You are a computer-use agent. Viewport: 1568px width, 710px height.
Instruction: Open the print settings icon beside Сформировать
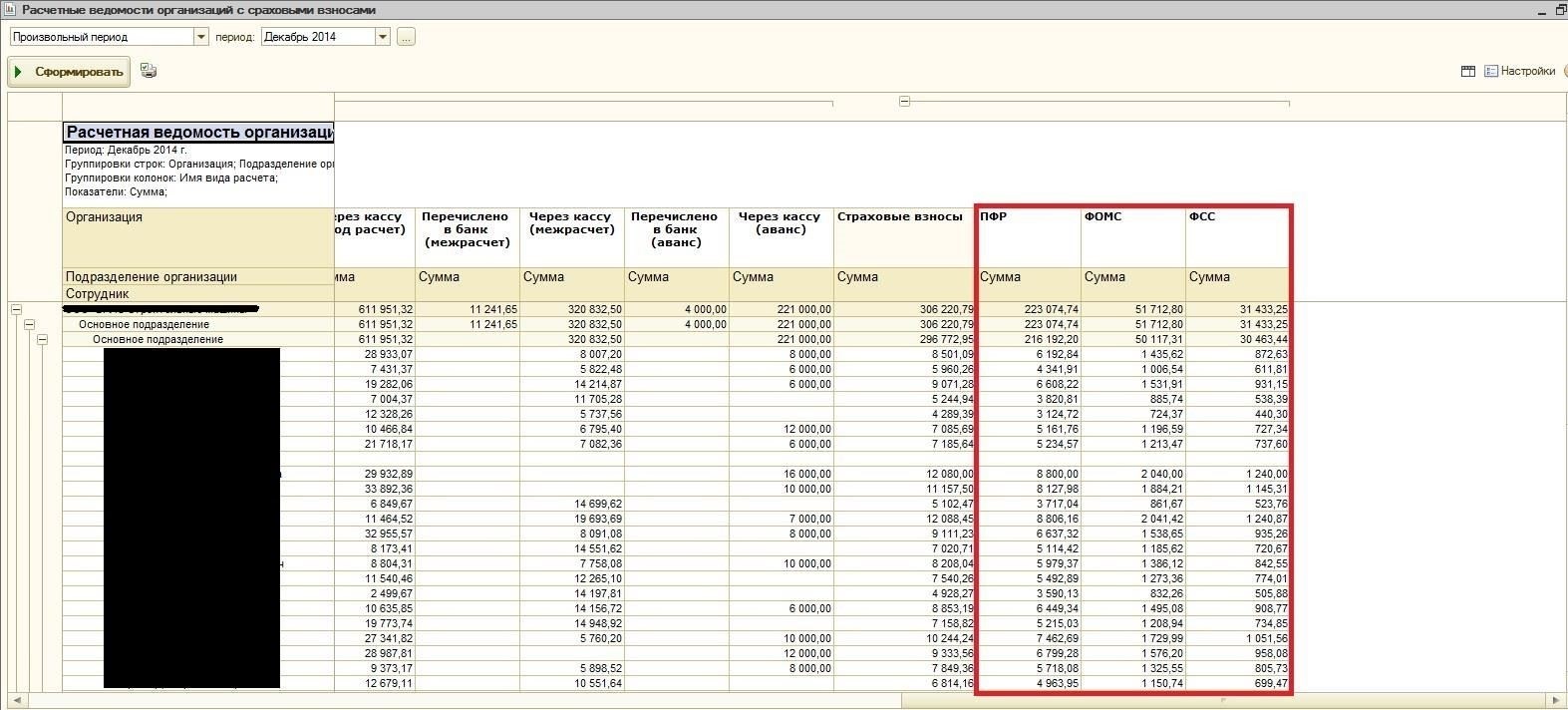[149, 71]
